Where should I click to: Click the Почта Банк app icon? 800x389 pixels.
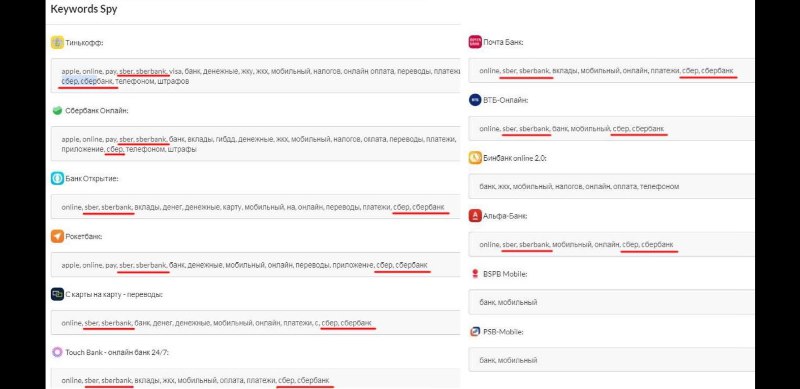pos(475,42)
